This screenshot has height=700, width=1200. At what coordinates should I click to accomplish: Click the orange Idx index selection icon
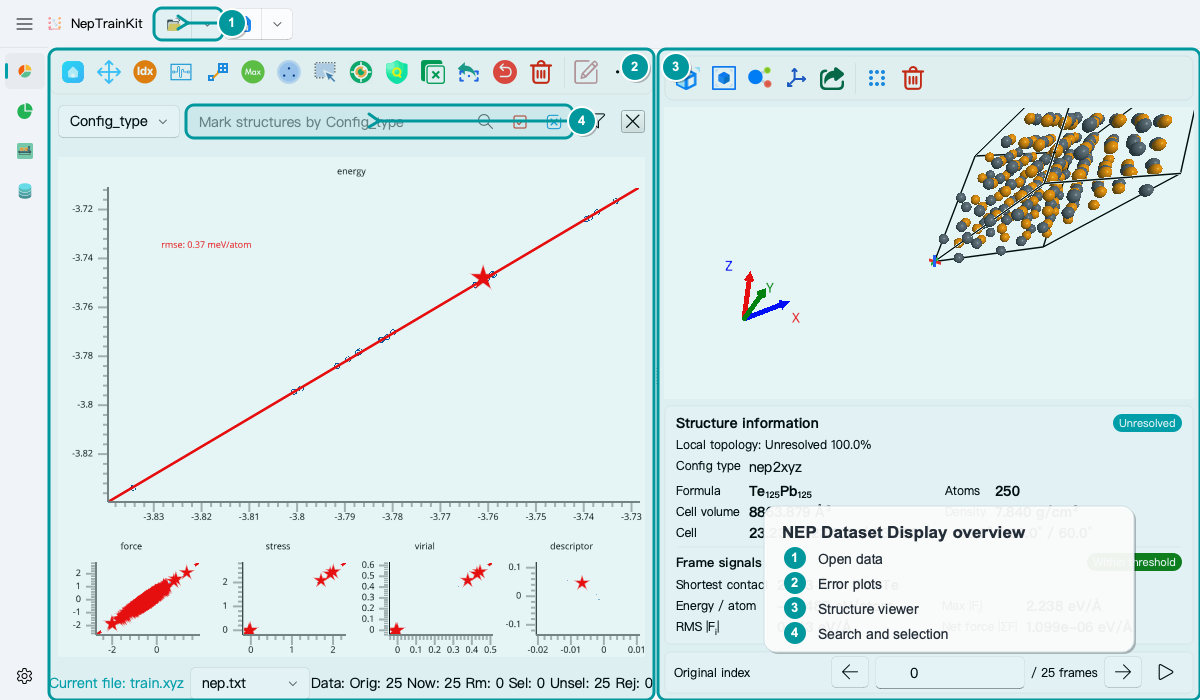[x=145, y=72]
